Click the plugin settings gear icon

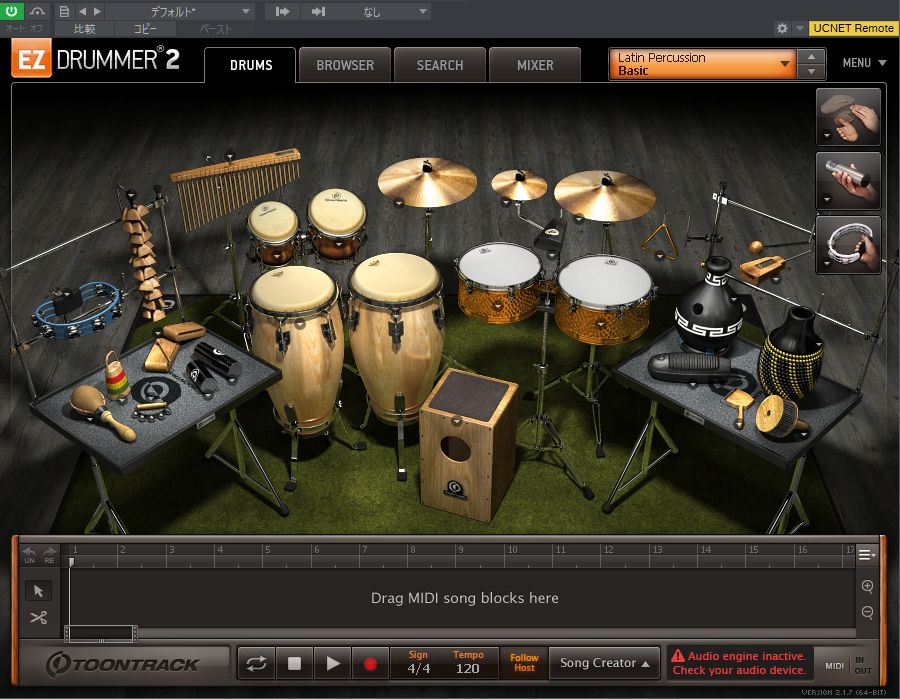782,28
